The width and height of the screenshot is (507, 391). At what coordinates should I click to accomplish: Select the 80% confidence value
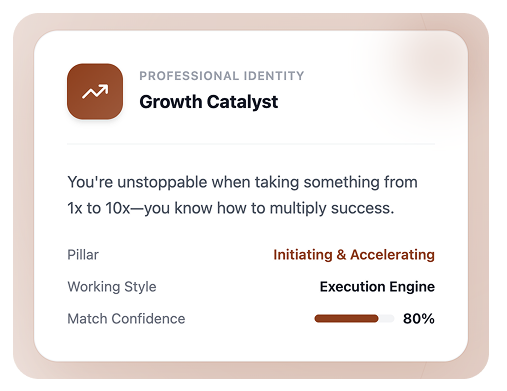click(419, 319)
